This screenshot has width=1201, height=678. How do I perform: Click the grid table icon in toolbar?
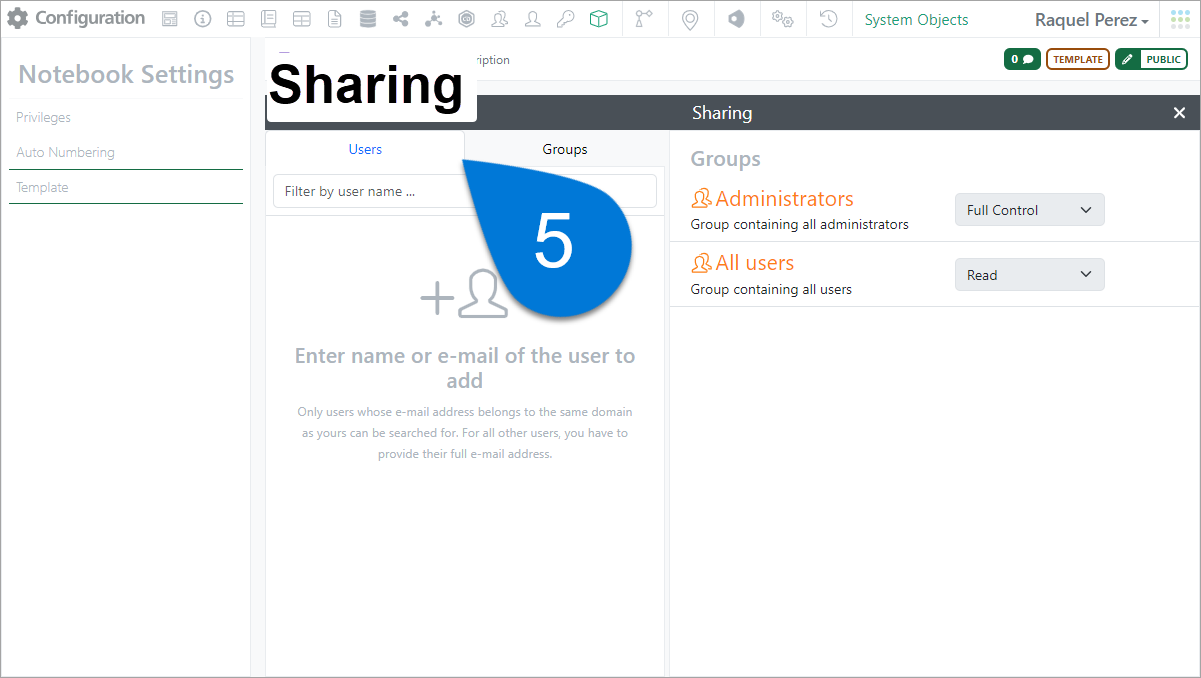pyautogui.click(x=301, y=19)
